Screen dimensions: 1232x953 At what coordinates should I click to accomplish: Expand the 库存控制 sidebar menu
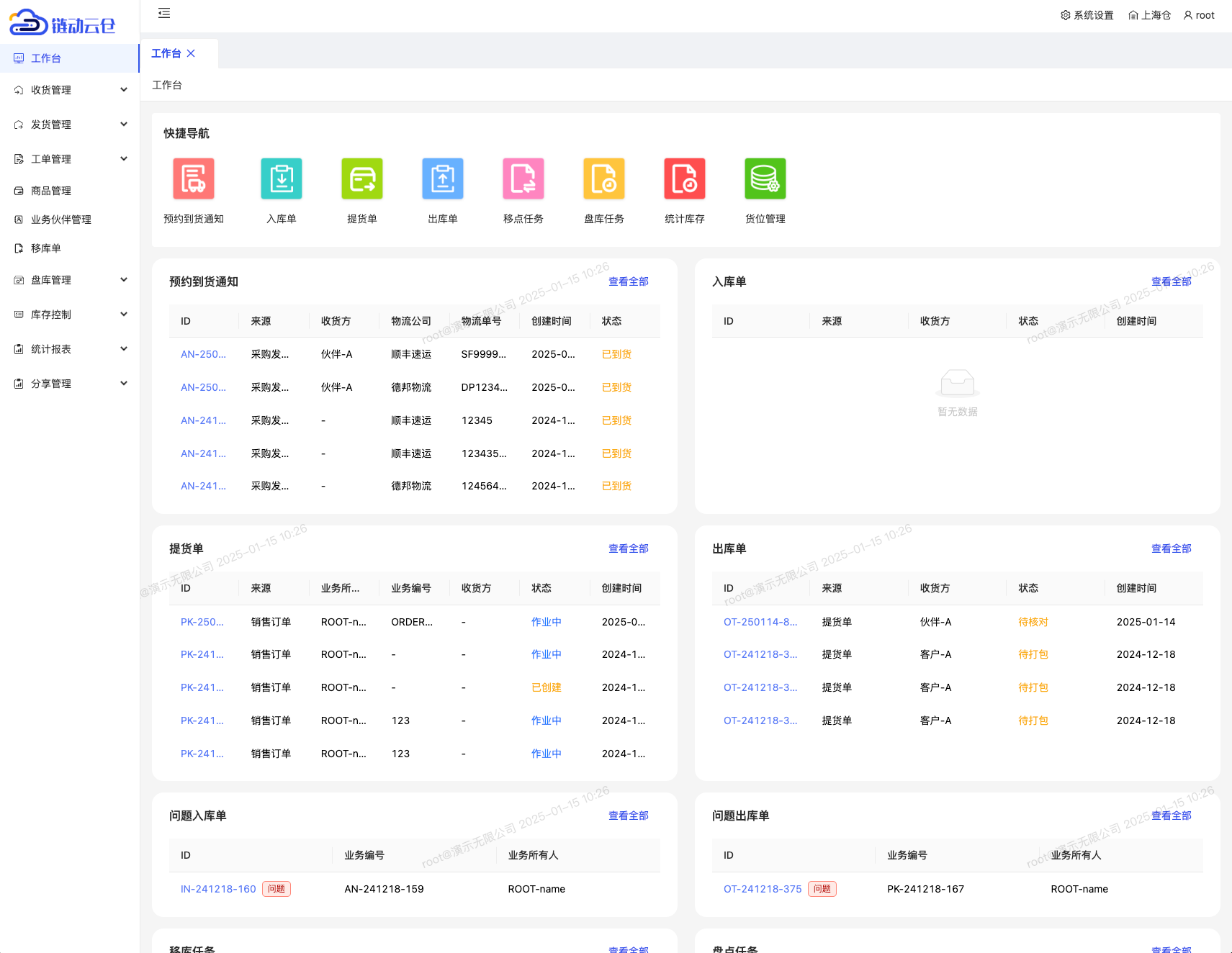[x=69, y=315]
